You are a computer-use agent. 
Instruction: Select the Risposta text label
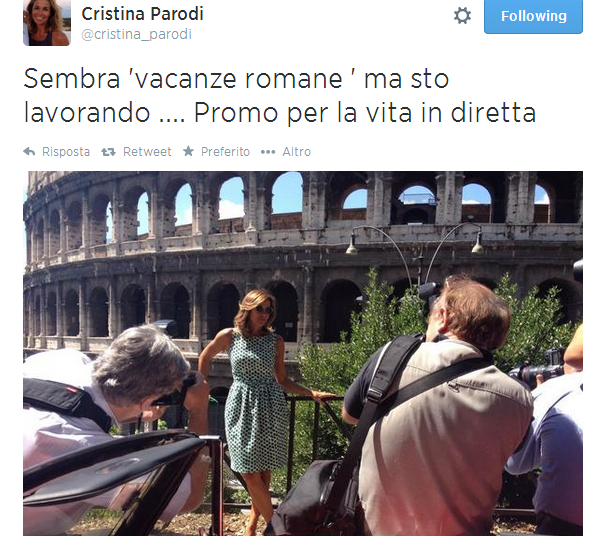66,152
